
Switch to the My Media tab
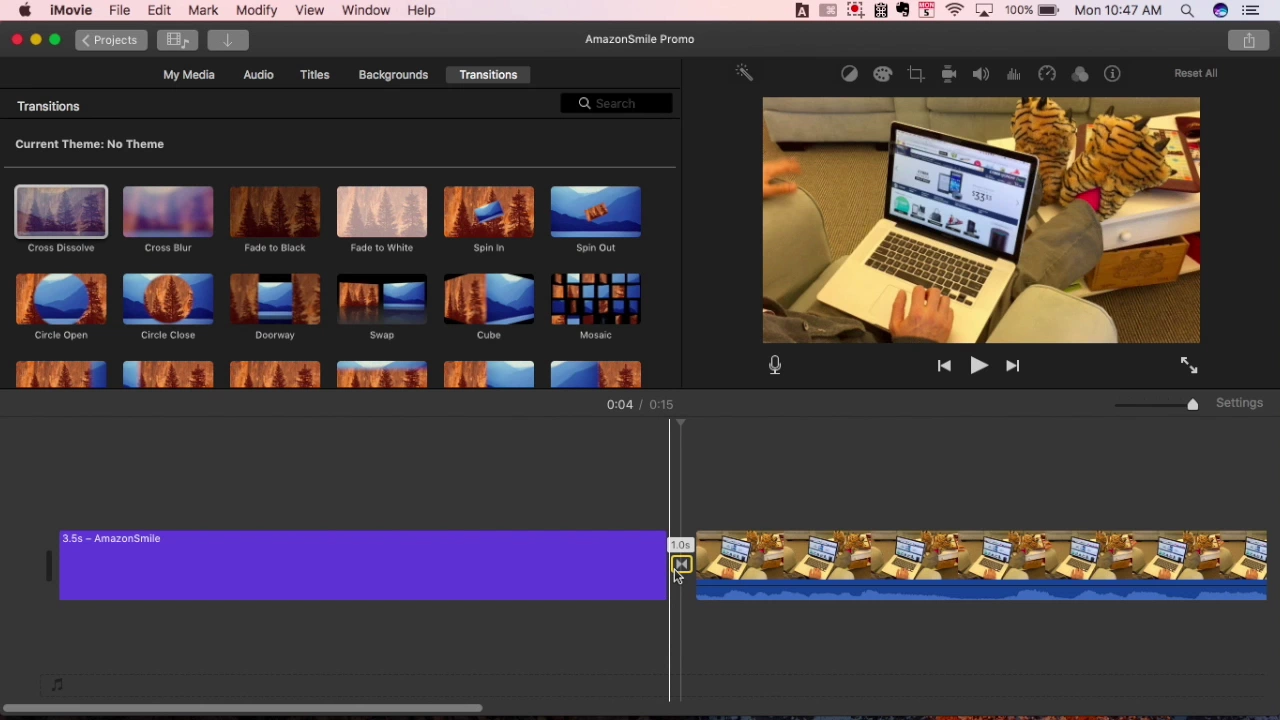pyautogui.click(x=189, y=75)
